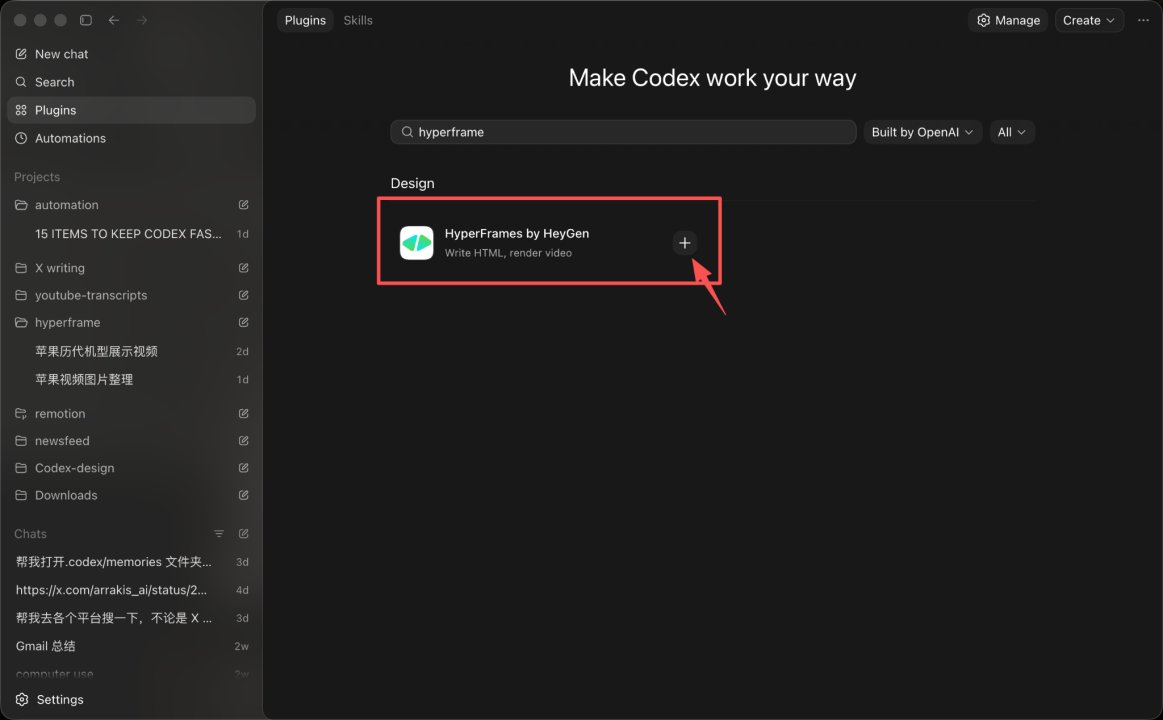
Task: Open chat https://x.com/arrakis_ai/status
Action: click(x=131, y=590)
